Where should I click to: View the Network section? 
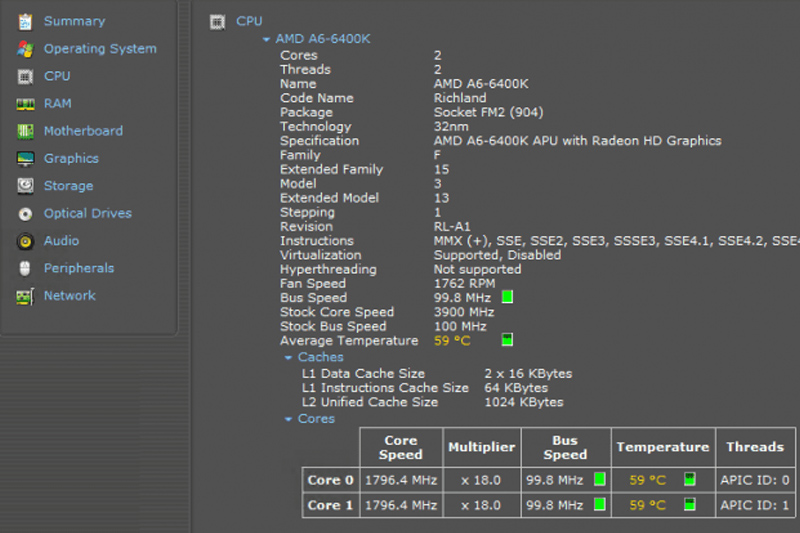point(69,296)
